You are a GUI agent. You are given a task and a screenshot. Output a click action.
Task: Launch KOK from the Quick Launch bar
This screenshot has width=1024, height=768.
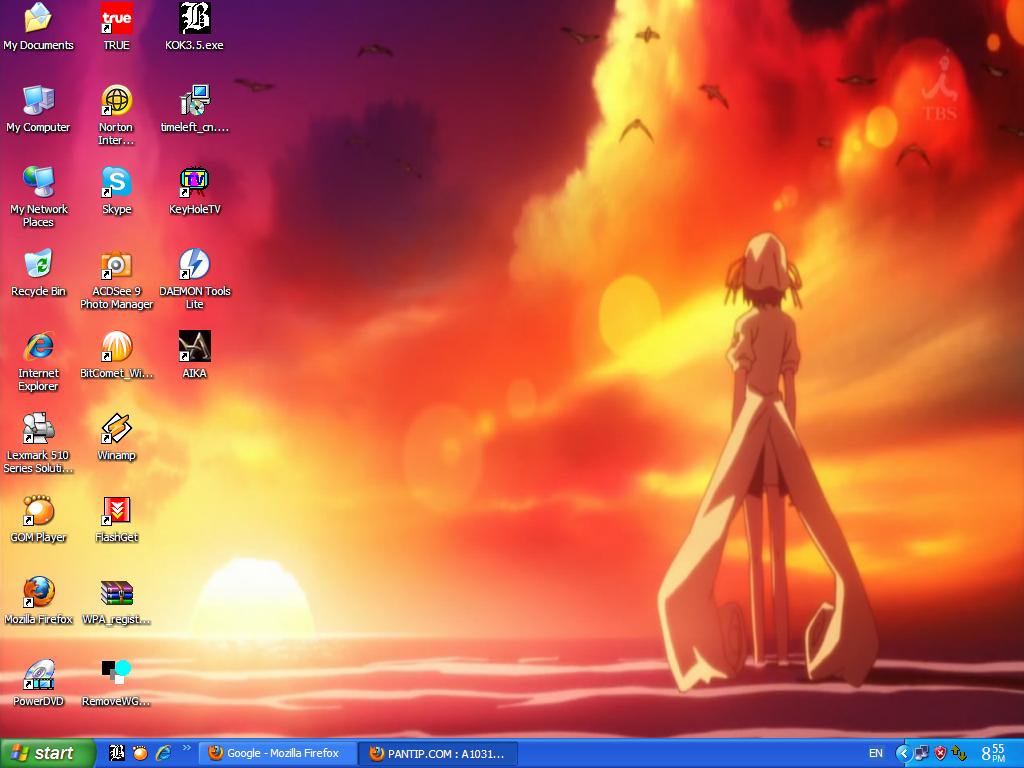pos(117,753)
